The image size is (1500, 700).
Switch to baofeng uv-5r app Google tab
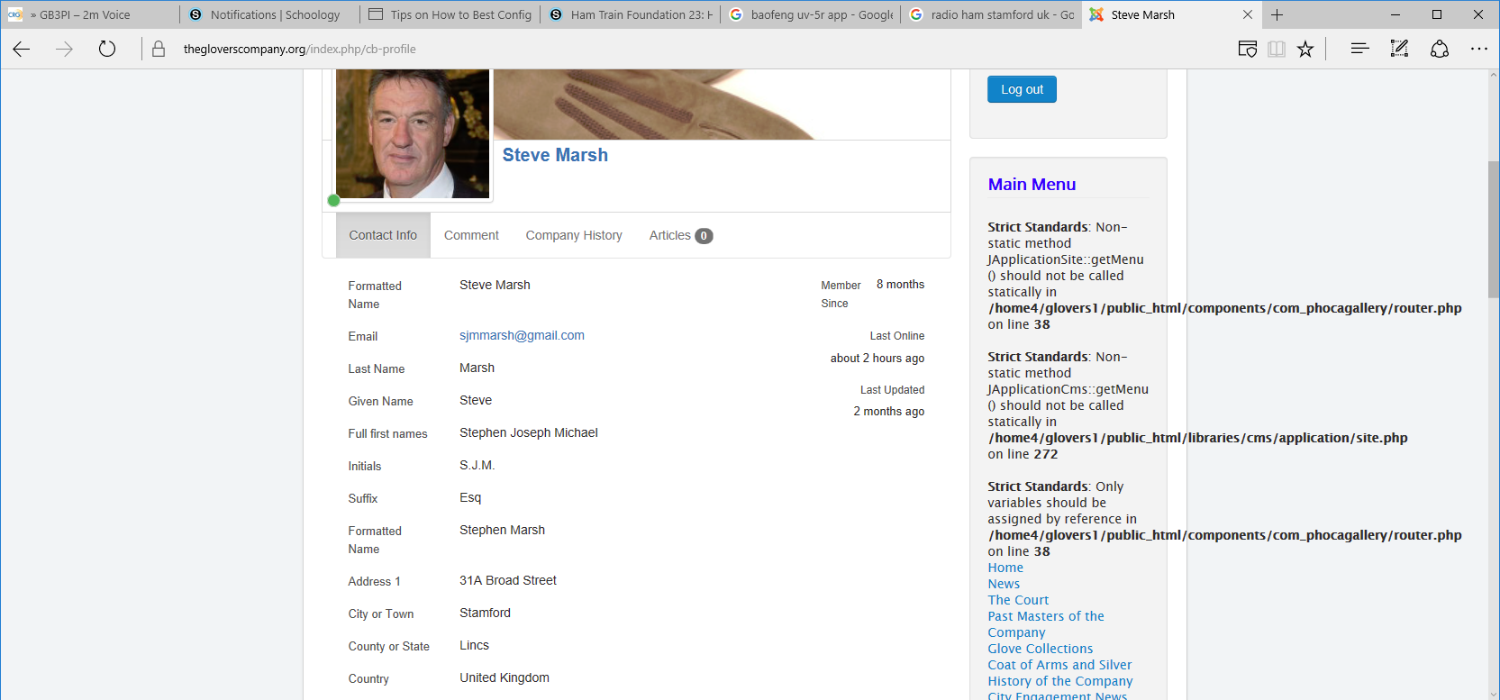(810, 15)
